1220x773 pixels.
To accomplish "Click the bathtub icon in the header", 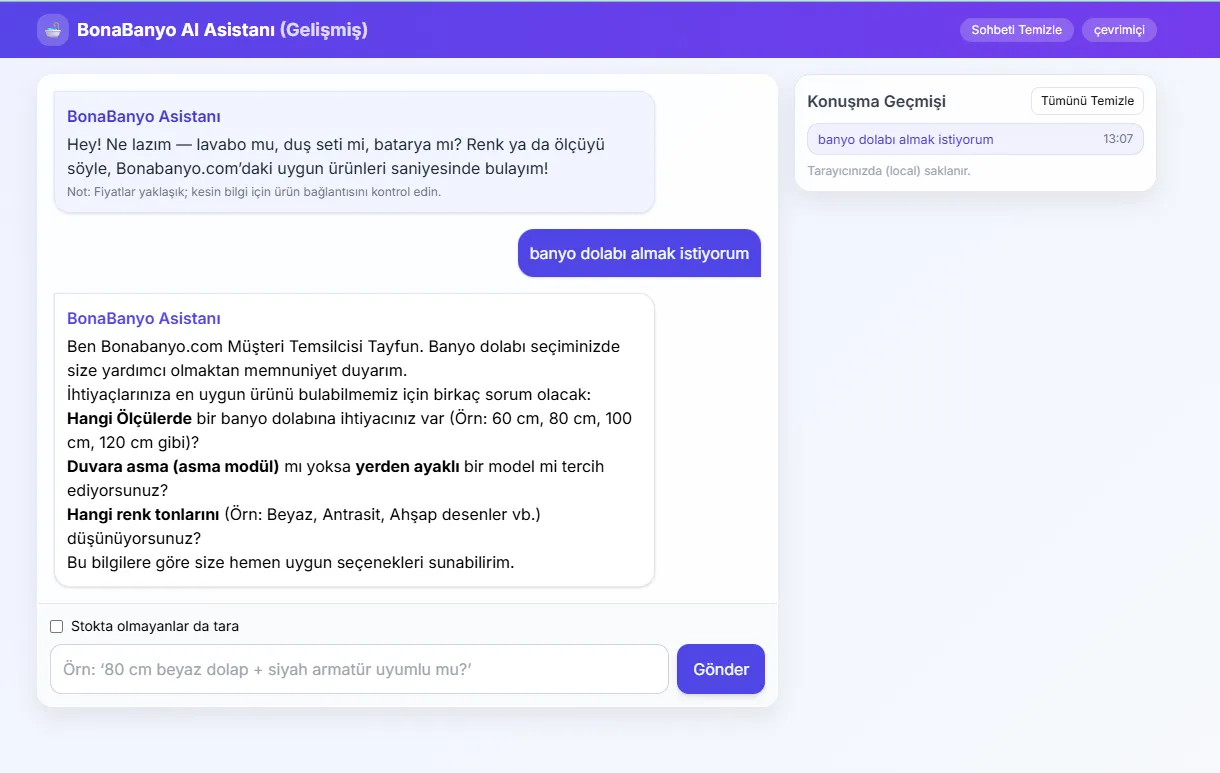I will (52, 29).
